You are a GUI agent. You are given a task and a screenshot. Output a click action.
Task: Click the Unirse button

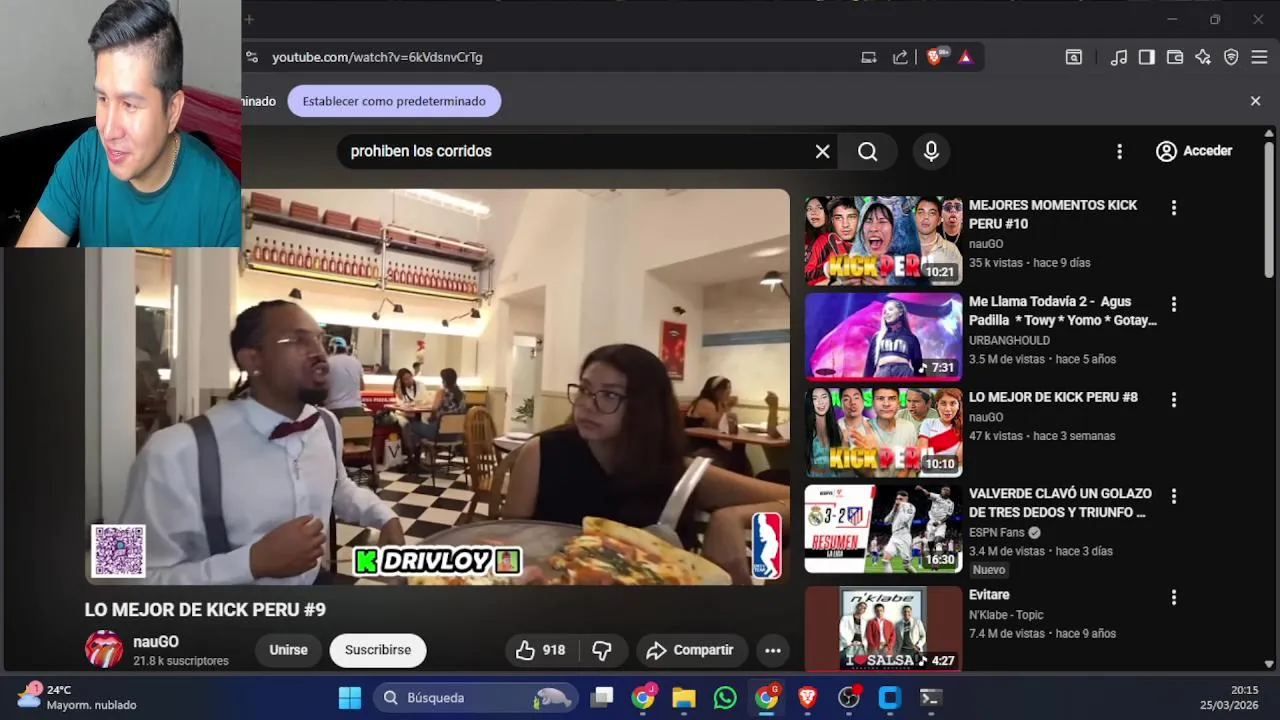pyautogui.click(x=288, y=650)
